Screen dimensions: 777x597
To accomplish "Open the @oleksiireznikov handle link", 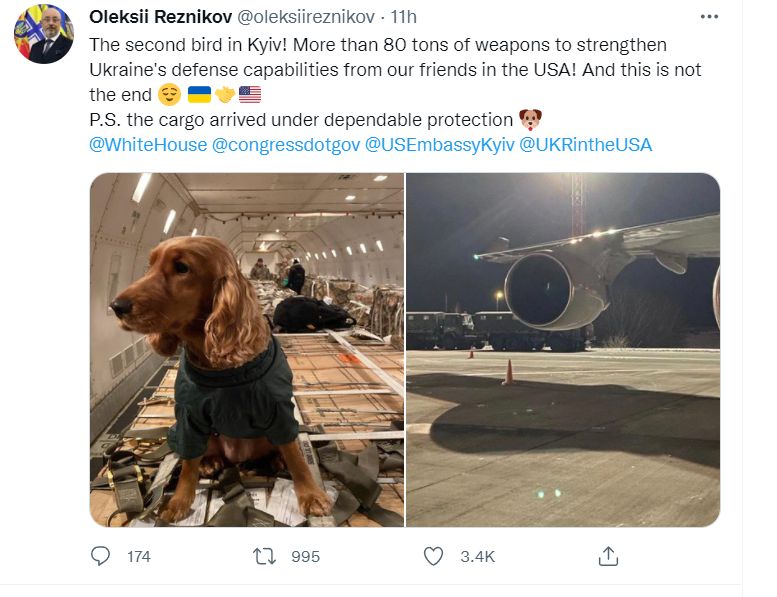I will coord(306,17).
